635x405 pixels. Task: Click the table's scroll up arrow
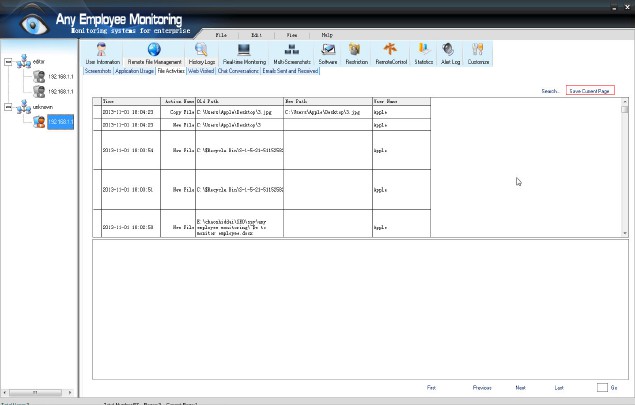pos(625,102)
